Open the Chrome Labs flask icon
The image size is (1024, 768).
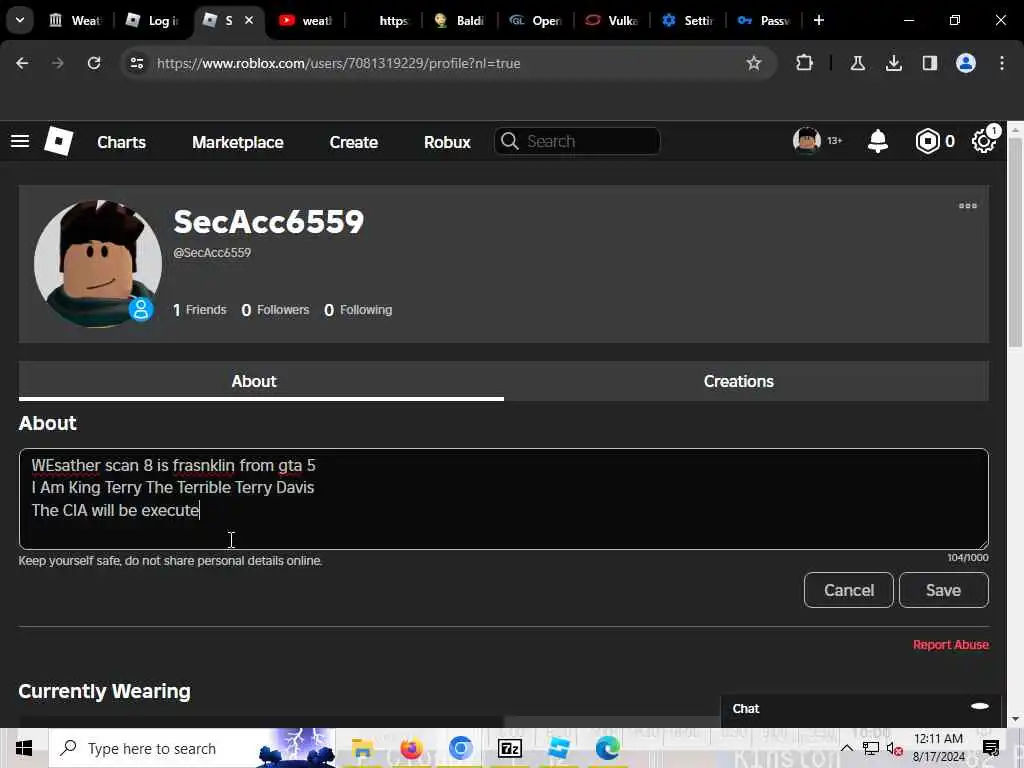coord(857,63)
